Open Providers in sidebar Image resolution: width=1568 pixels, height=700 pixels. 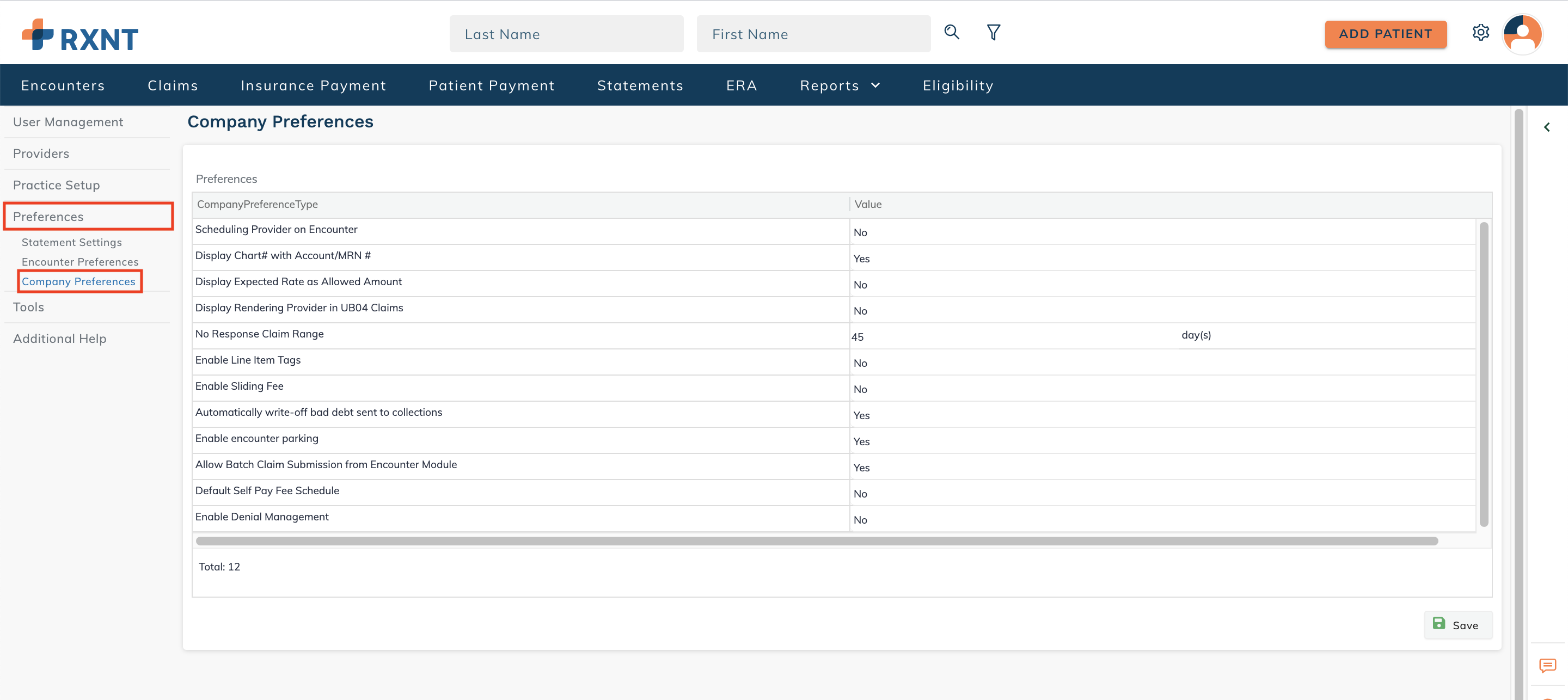click(41, 153)
